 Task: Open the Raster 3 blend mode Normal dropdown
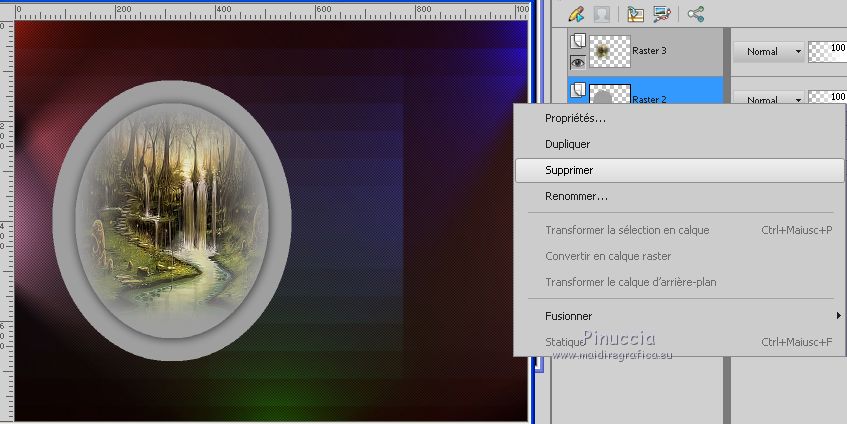pos(768,52)
